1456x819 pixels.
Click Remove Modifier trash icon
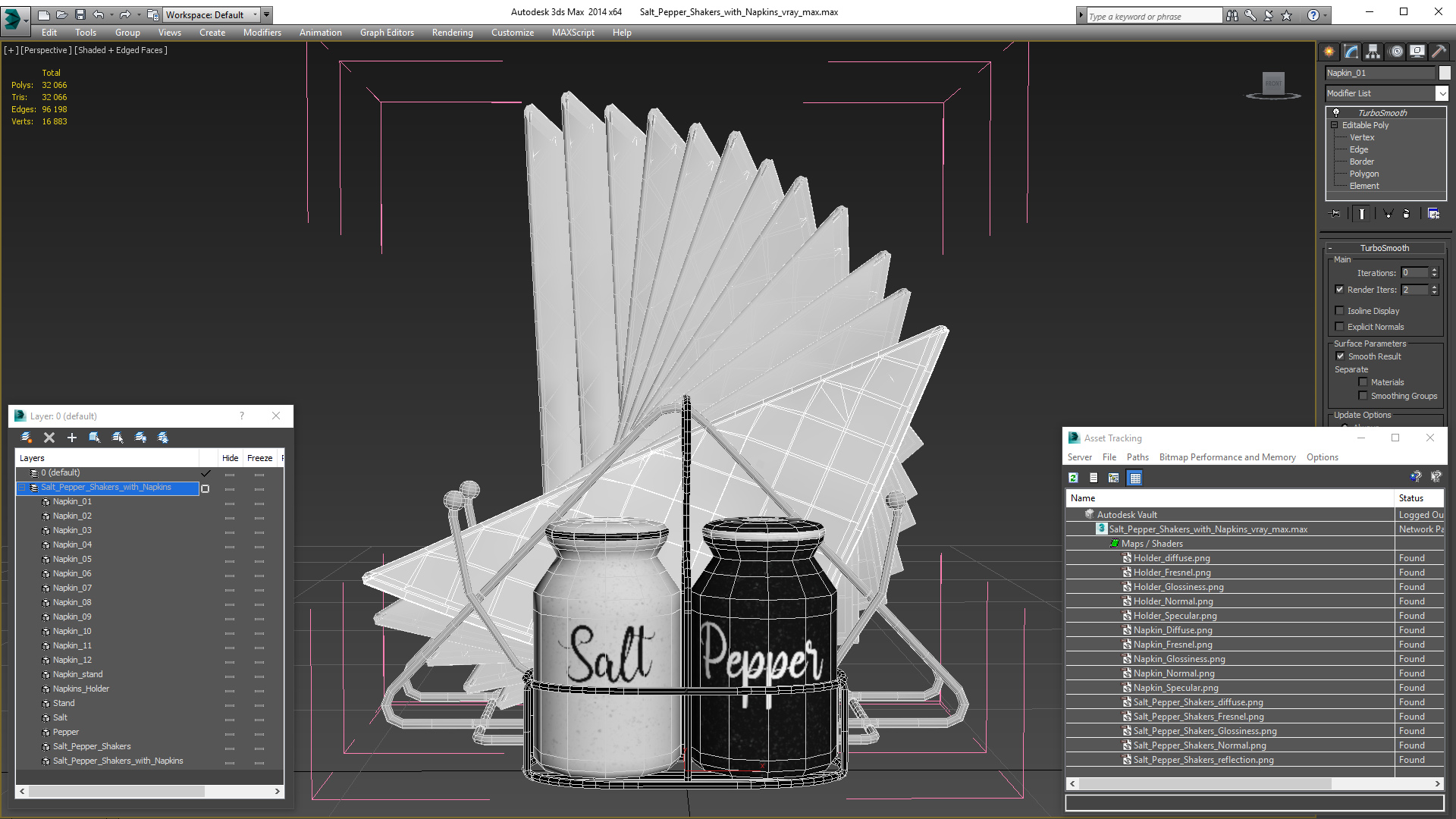coord(1407,214)
